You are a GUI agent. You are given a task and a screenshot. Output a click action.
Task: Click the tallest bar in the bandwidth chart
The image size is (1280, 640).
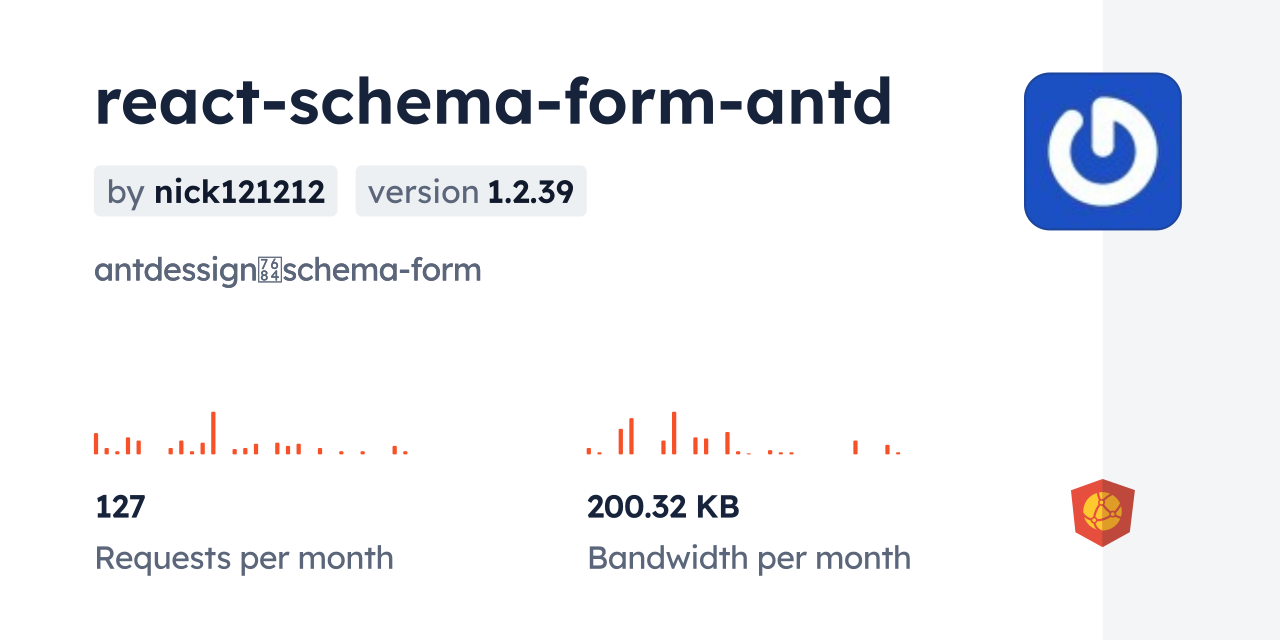pos(674,433)
